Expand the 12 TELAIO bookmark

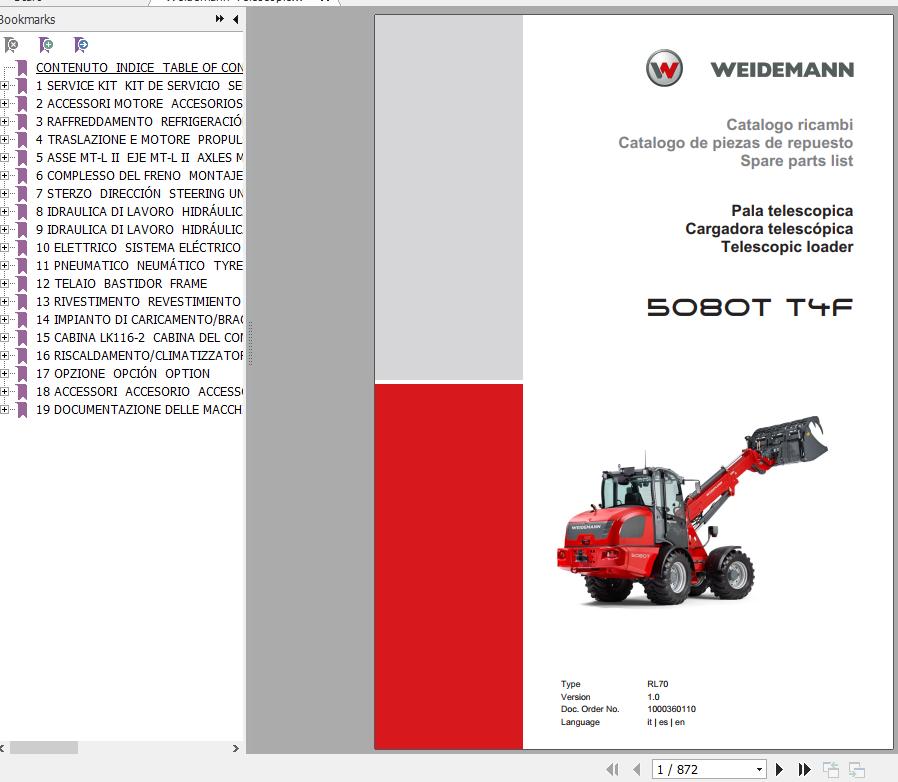tap(5, 284)
